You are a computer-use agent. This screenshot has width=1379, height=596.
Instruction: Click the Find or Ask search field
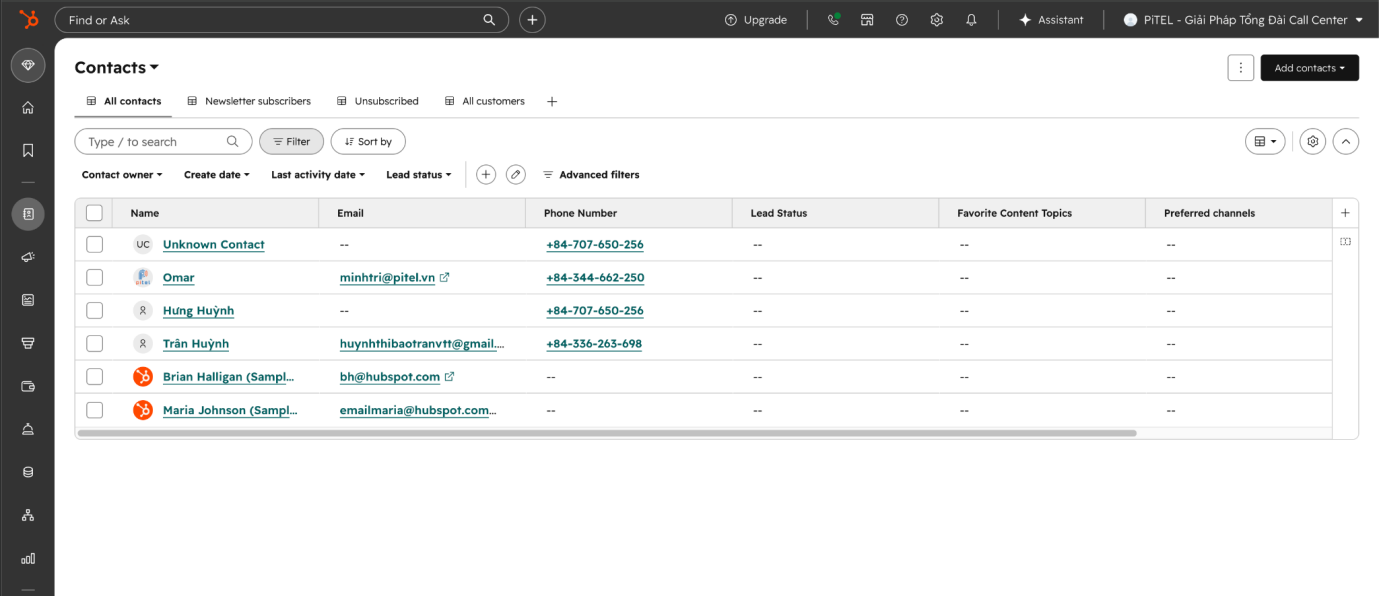click(x=282, y=20)
